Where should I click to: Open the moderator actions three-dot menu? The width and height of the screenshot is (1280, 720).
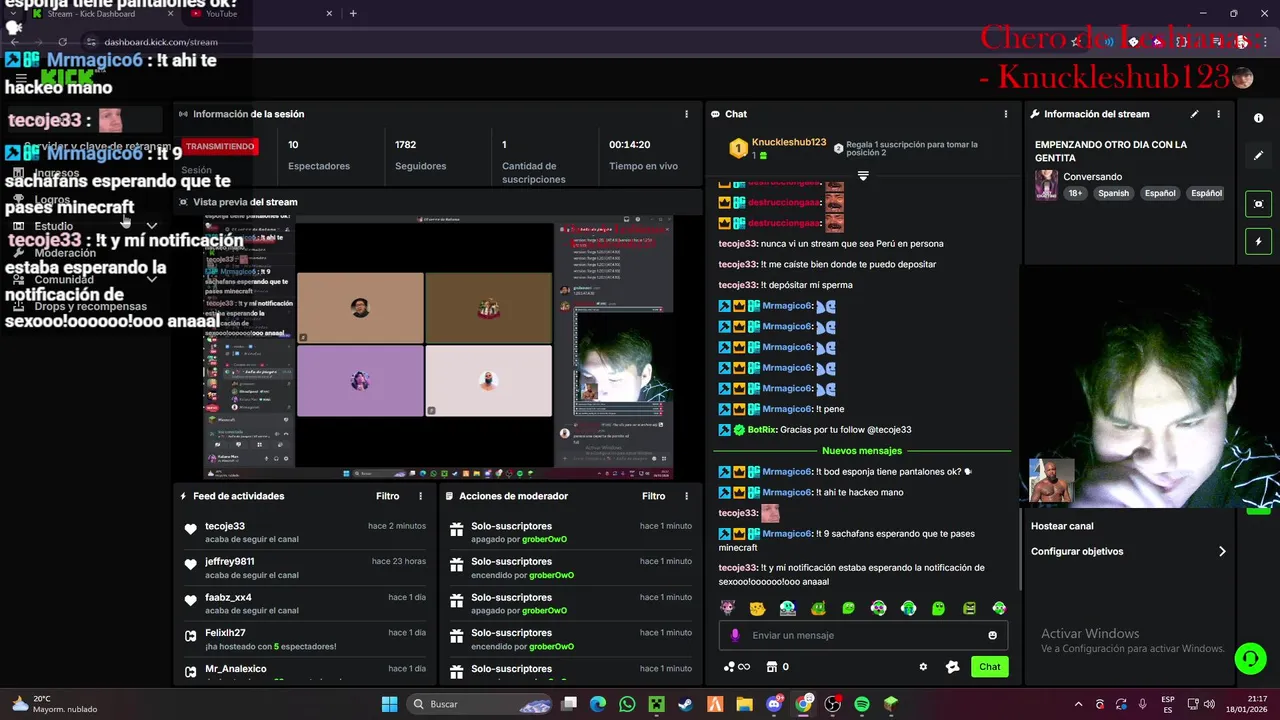click(686, 496)
